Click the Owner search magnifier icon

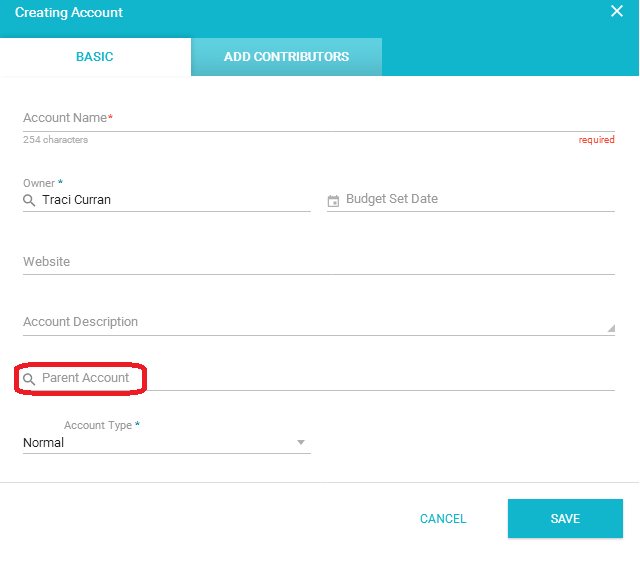tap(29, 200)
